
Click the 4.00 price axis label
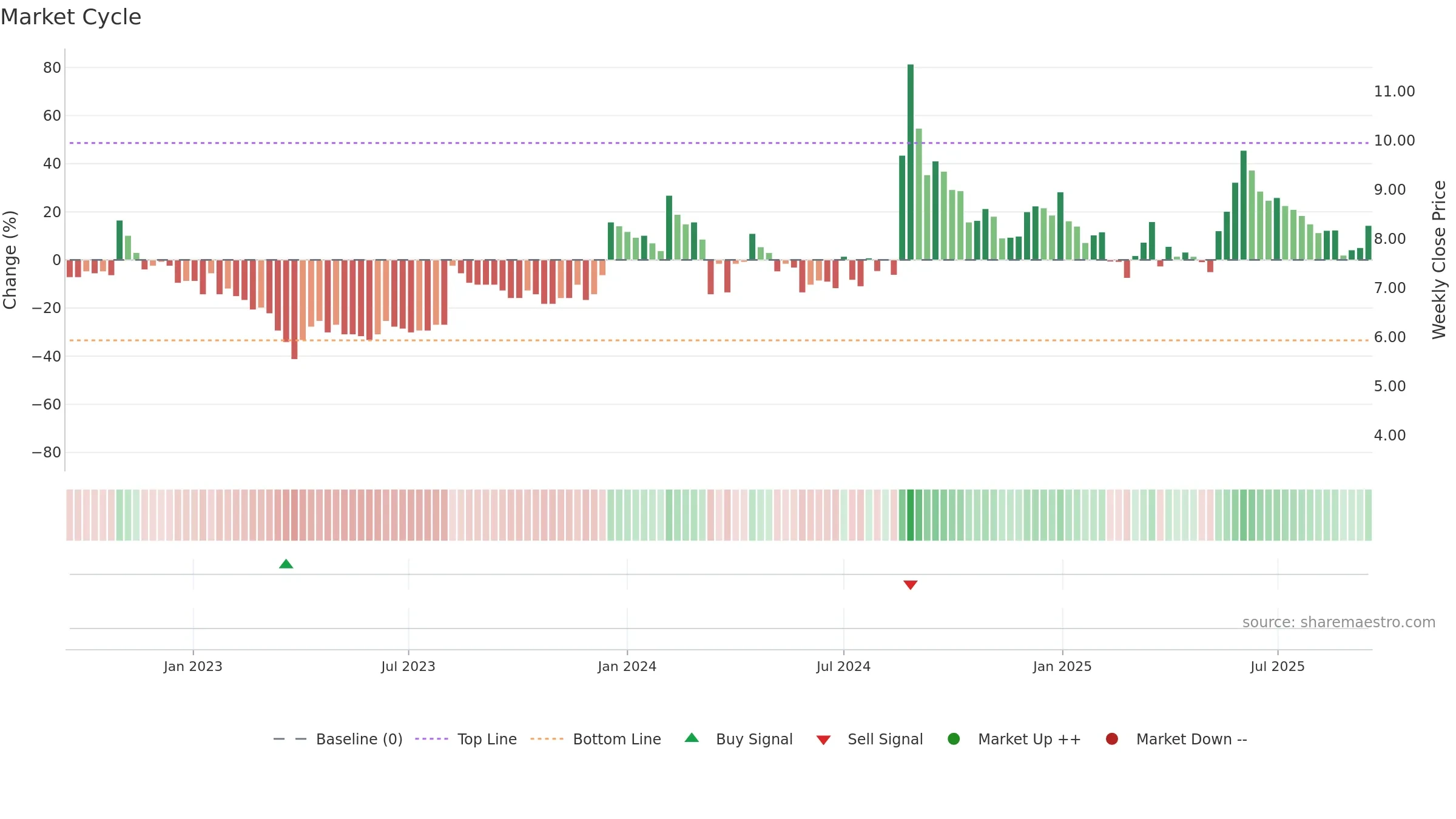click(1390, 436)
